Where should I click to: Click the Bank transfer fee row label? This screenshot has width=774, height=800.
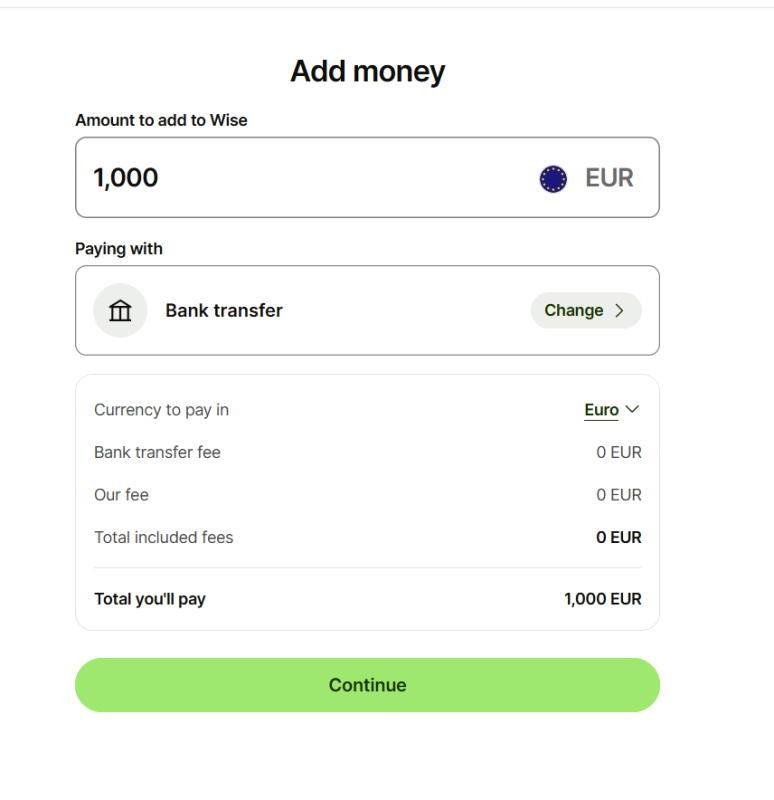[x=157, y=452]
